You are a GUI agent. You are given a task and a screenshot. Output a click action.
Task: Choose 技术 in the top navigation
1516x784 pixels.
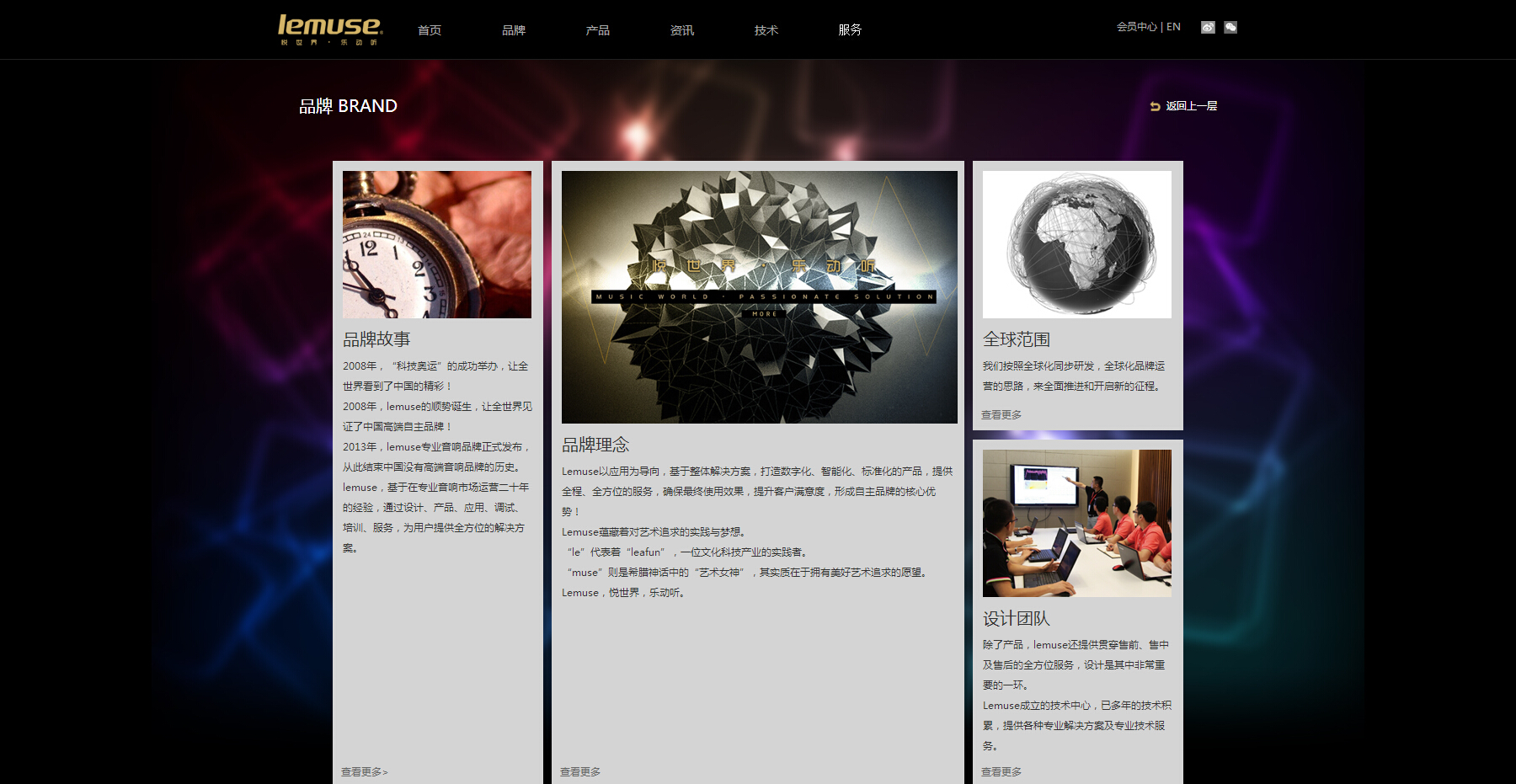point(766,30)
